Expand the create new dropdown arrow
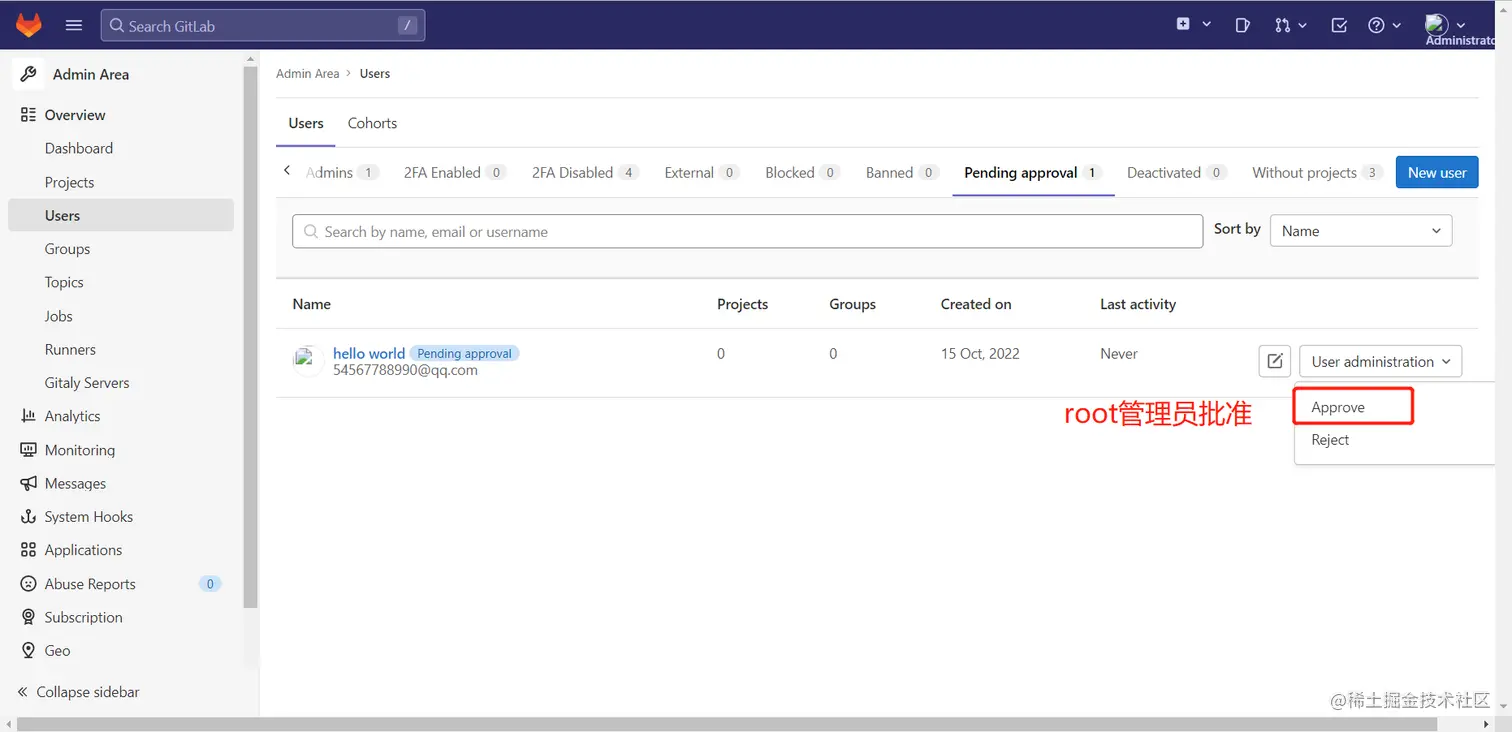This screenshot has width=1512, height=732. click(x=1206, y=25)
